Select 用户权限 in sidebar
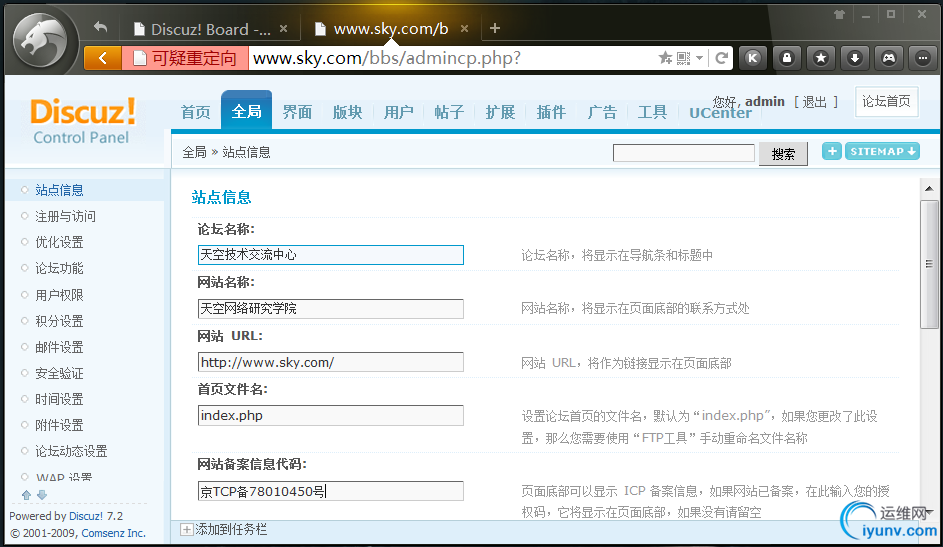The height and width of the screenshot is (547, 943). pyautogui.click(x=60, y=295)
